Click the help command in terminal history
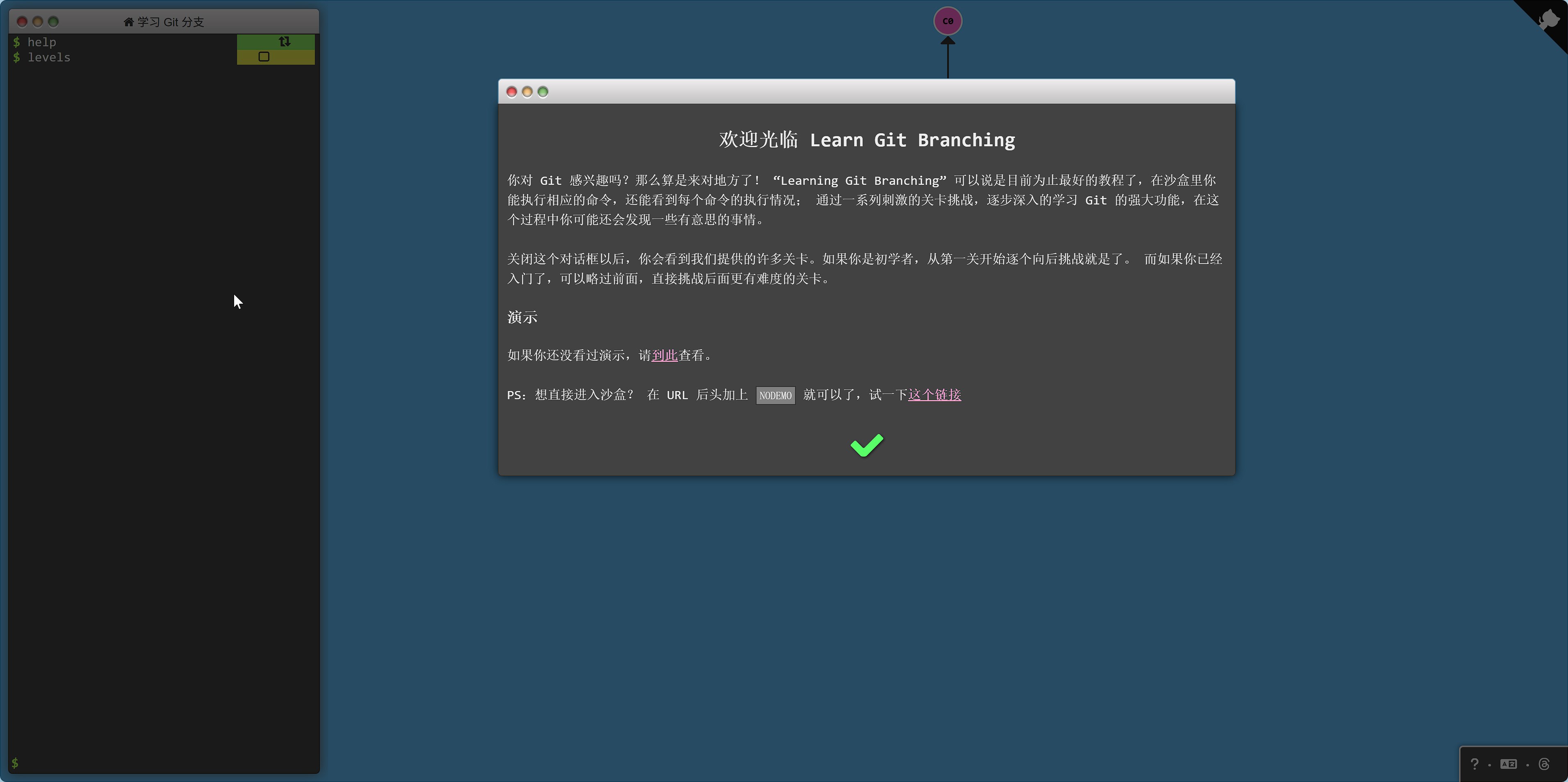The image size is (1568, 782). pos(41,42)
